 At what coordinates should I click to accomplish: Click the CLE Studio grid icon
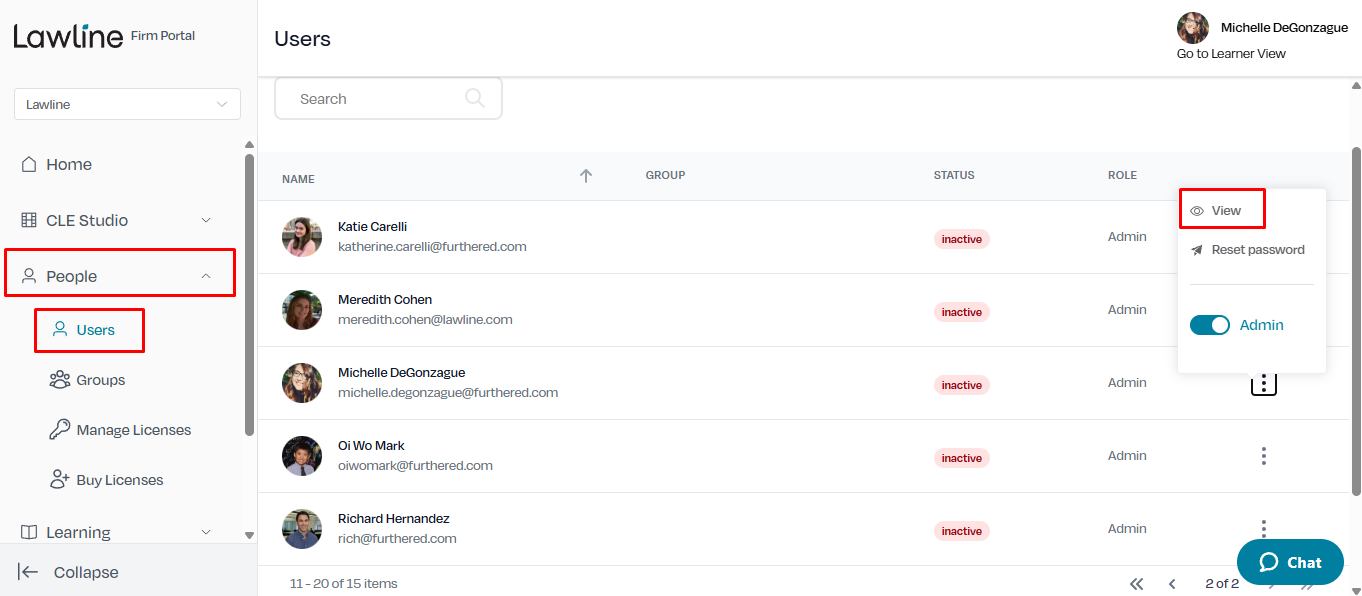point(29,220)
